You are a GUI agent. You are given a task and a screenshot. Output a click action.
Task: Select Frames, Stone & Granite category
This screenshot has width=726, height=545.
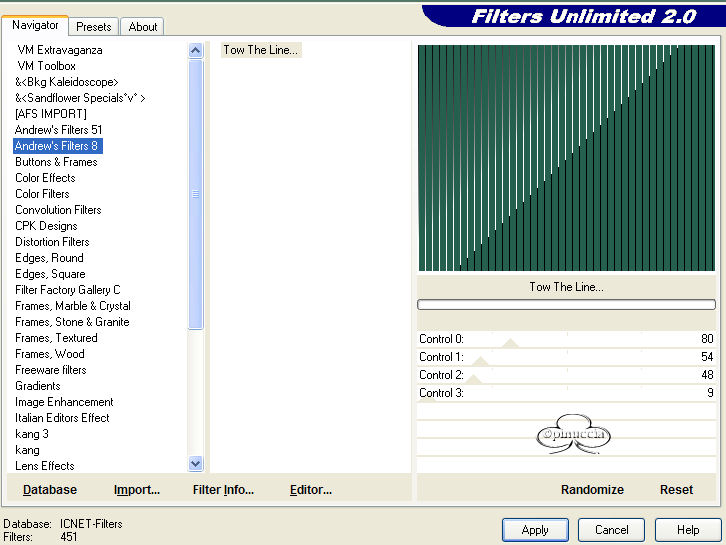72,322
